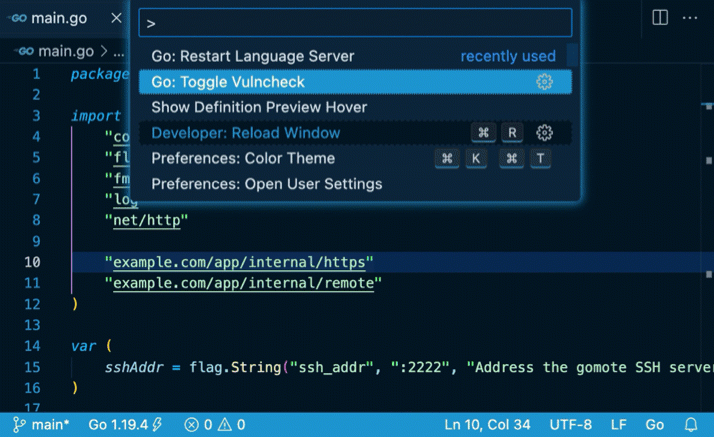Open Preferences: Color Theme picker
The width and height of the screenshot is (714, 437).
click(243, 158)
